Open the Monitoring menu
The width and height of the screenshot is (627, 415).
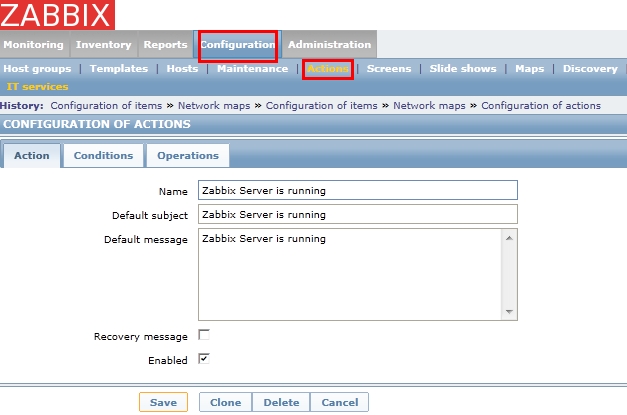34,44
